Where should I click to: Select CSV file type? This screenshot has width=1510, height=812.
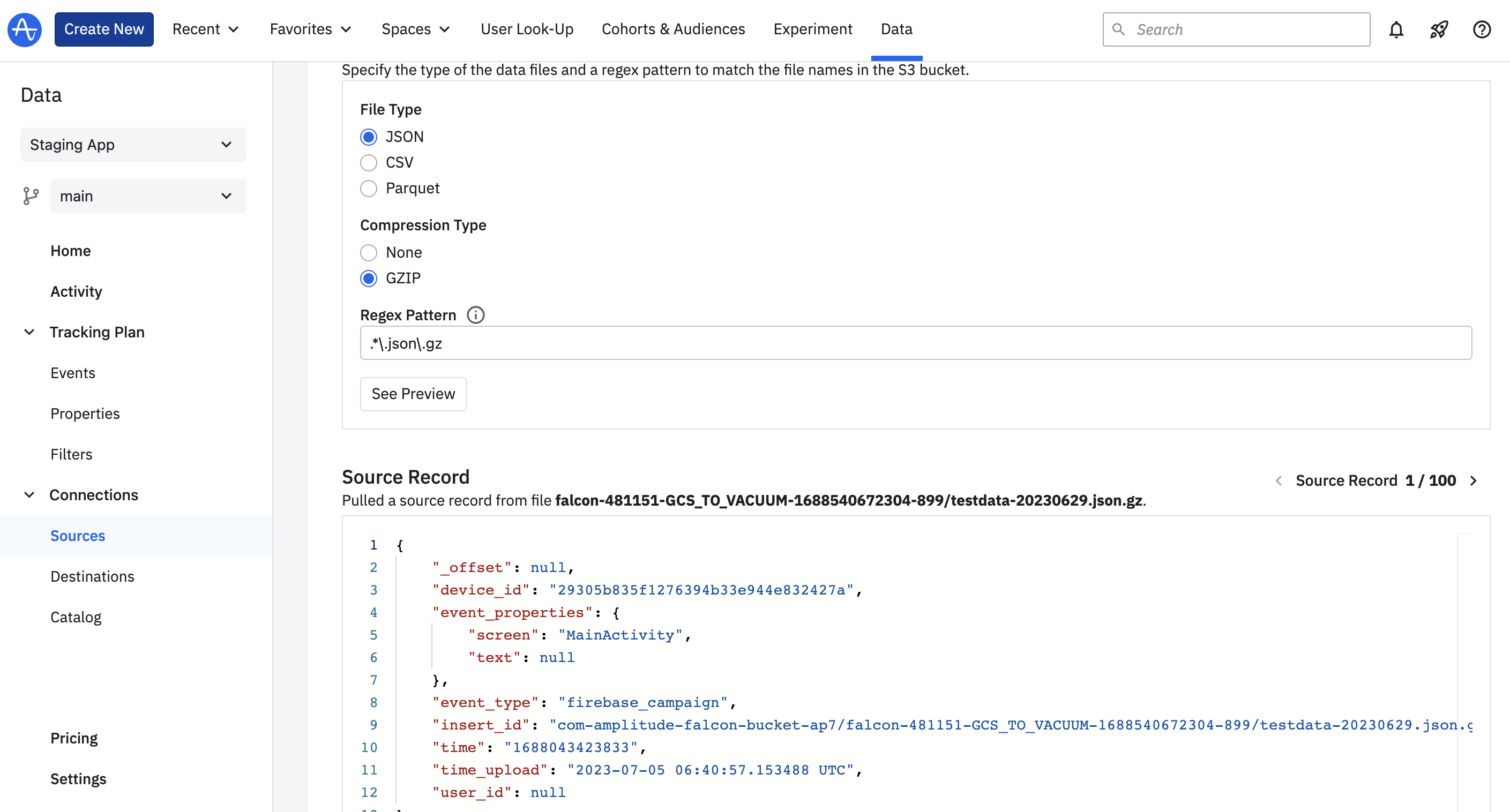point(369,163)
